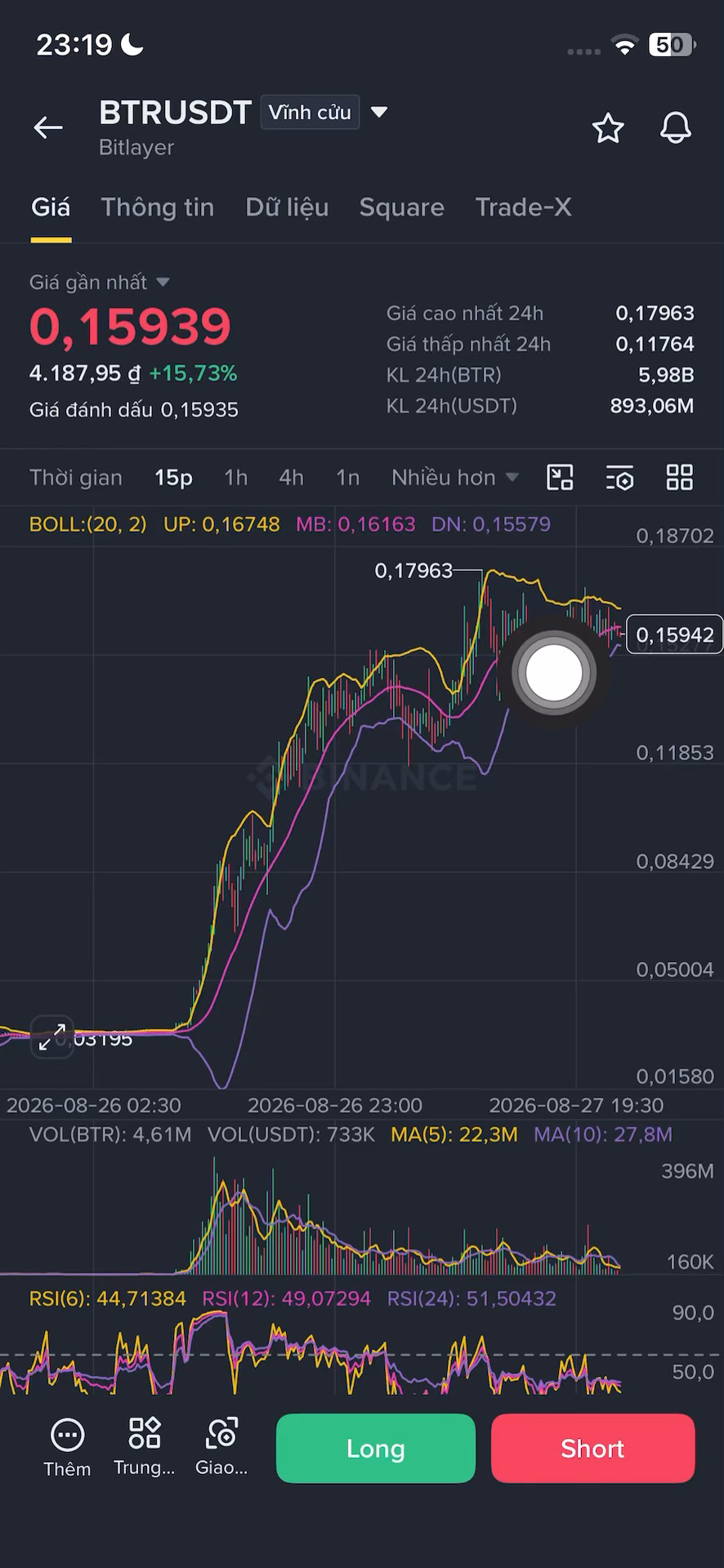
Task: Switch to the Thông tin tab
Action: coord(158,207)
